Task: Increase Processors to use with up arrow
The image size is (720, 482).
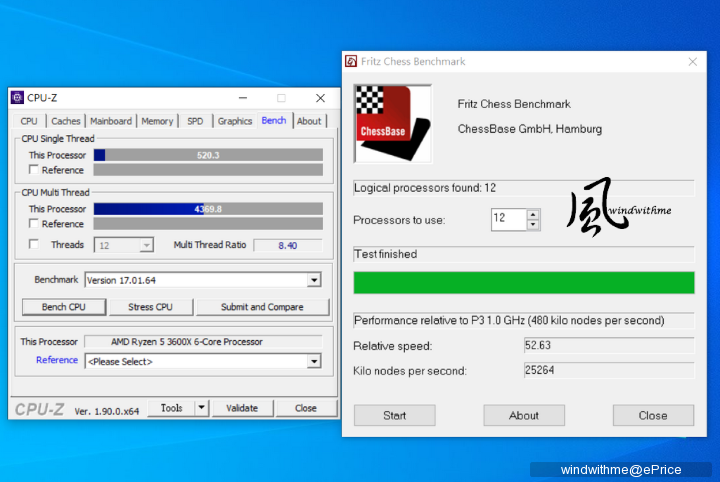Action: point(533,214)
